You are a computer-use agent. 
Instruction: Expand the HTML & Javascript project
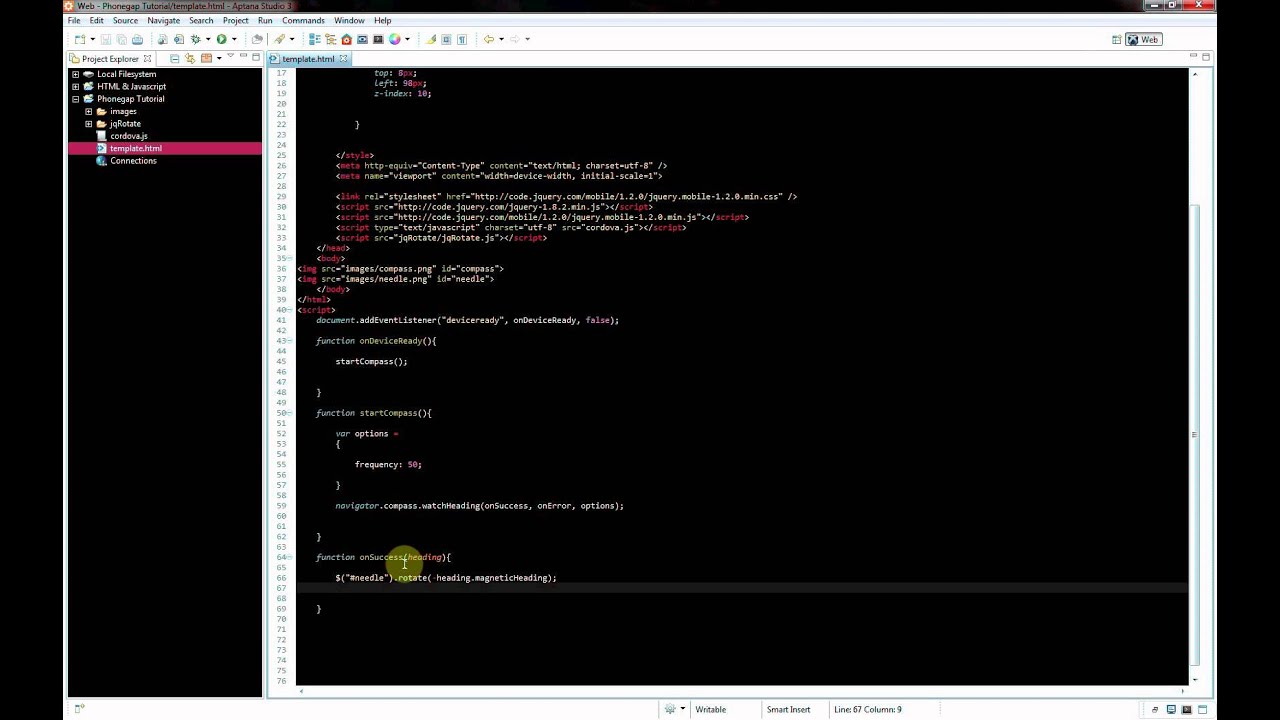[x=75, y=86]
